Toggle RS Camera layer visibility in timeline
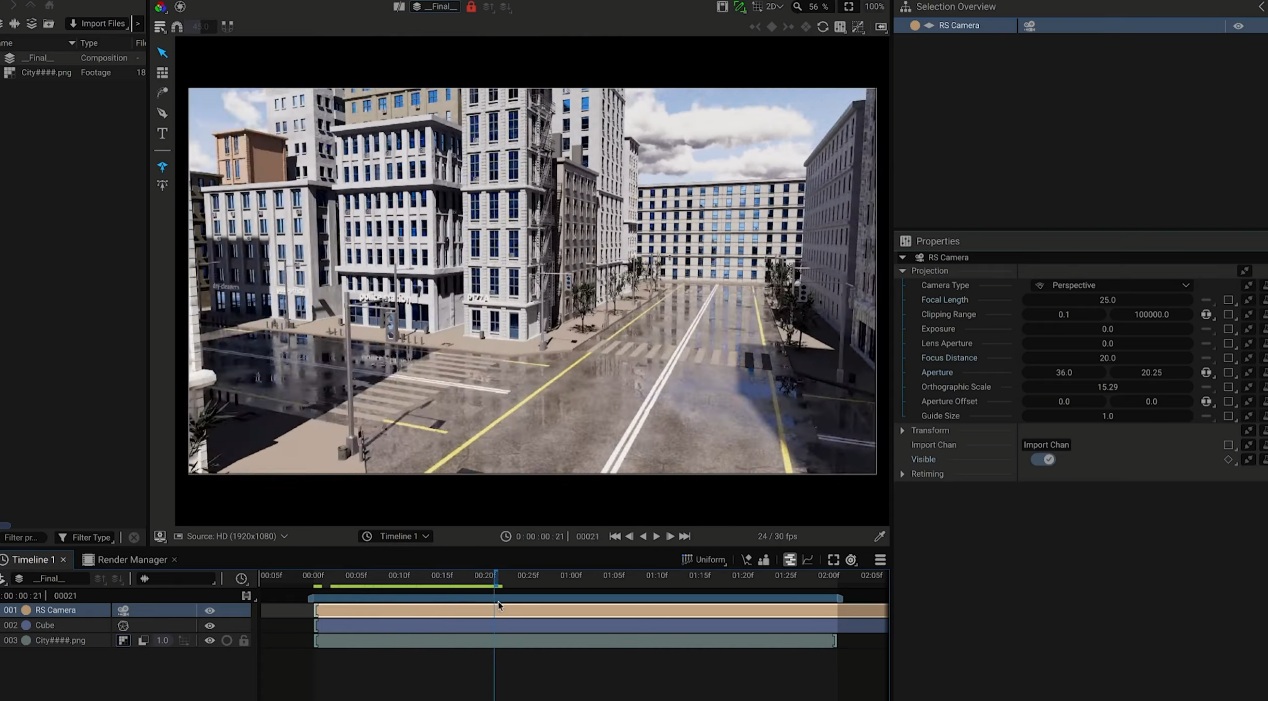Image resolution: width=1268 pixels, height=701 pixels. 210,610
